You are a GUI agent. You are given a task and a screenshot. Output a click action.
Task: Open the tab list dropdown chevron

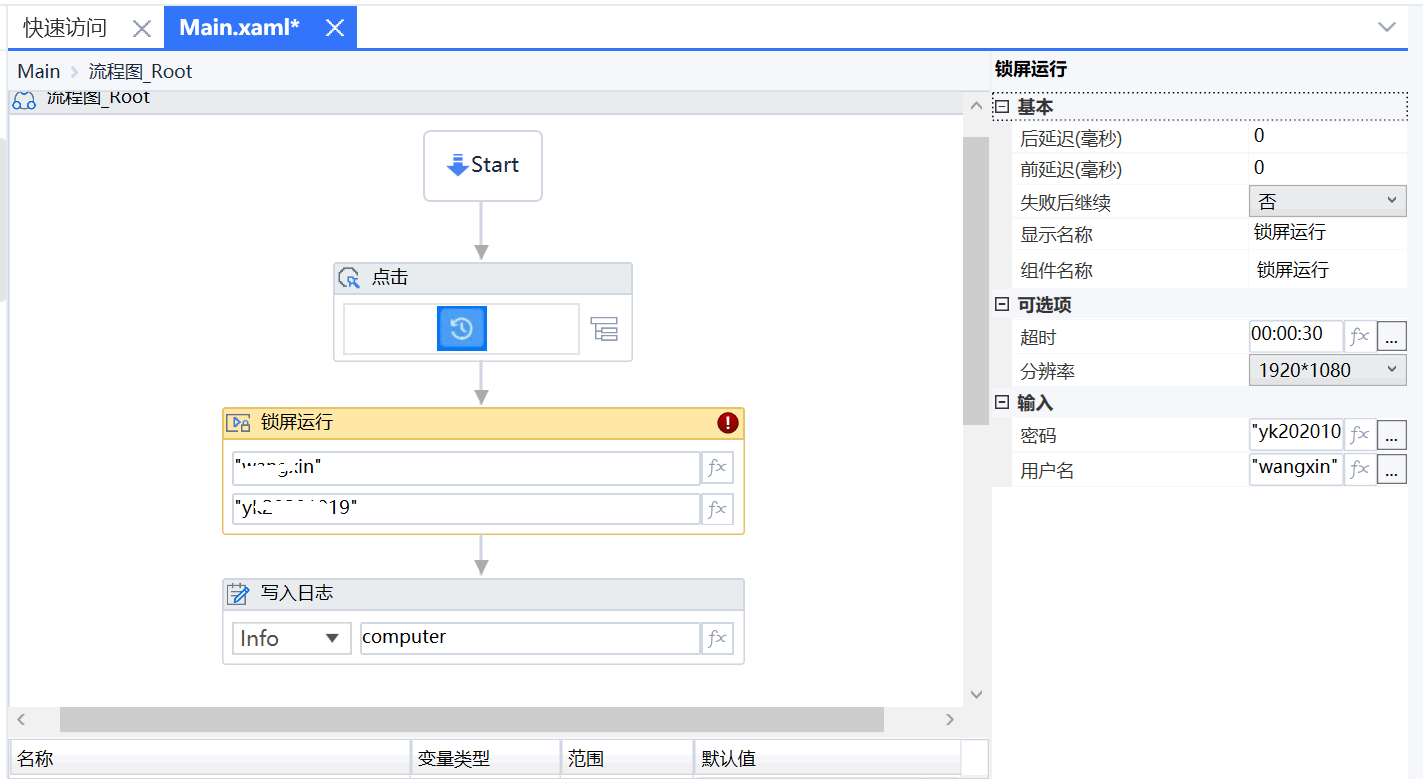tap(1387, 27)
